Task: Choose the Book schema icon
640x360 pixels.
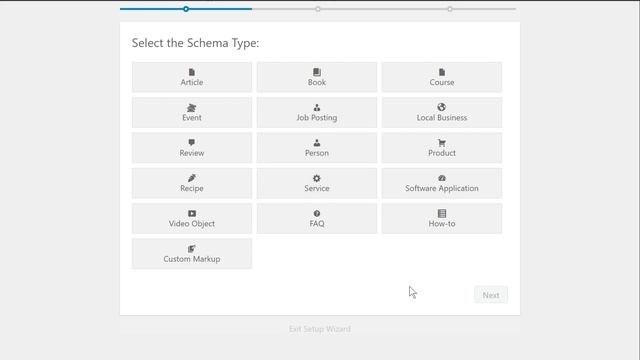Action: (317, 72)
